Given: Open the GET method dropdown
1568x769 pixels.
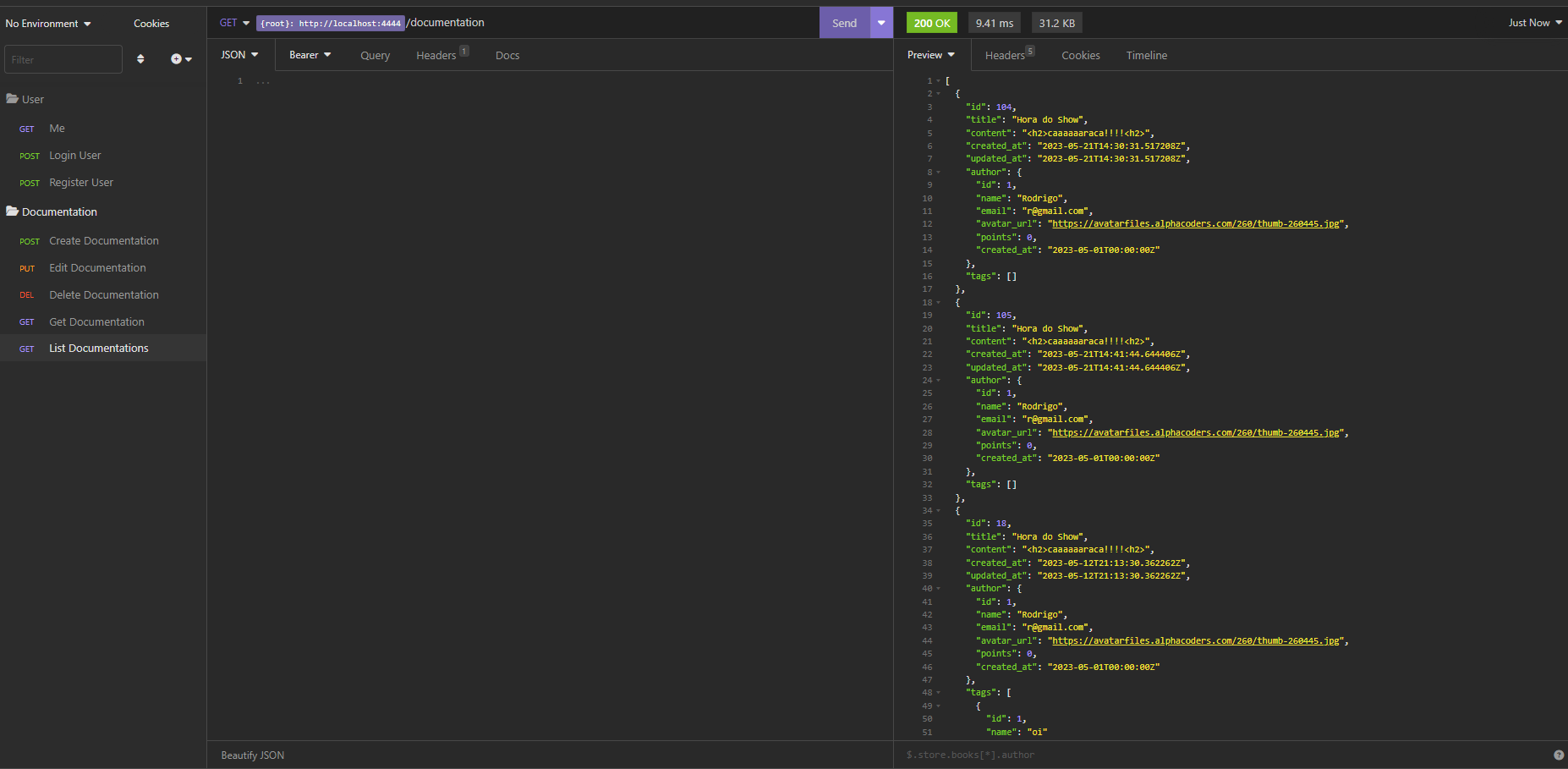Looking at the screenshot, I should [x=234, y=23].
